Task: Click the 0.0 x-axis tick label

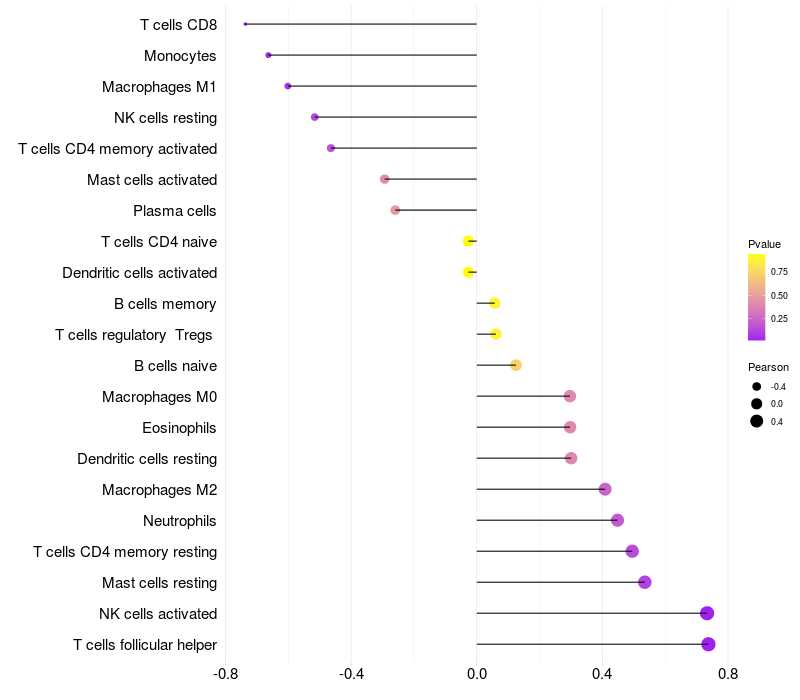Action: (477, 674)
